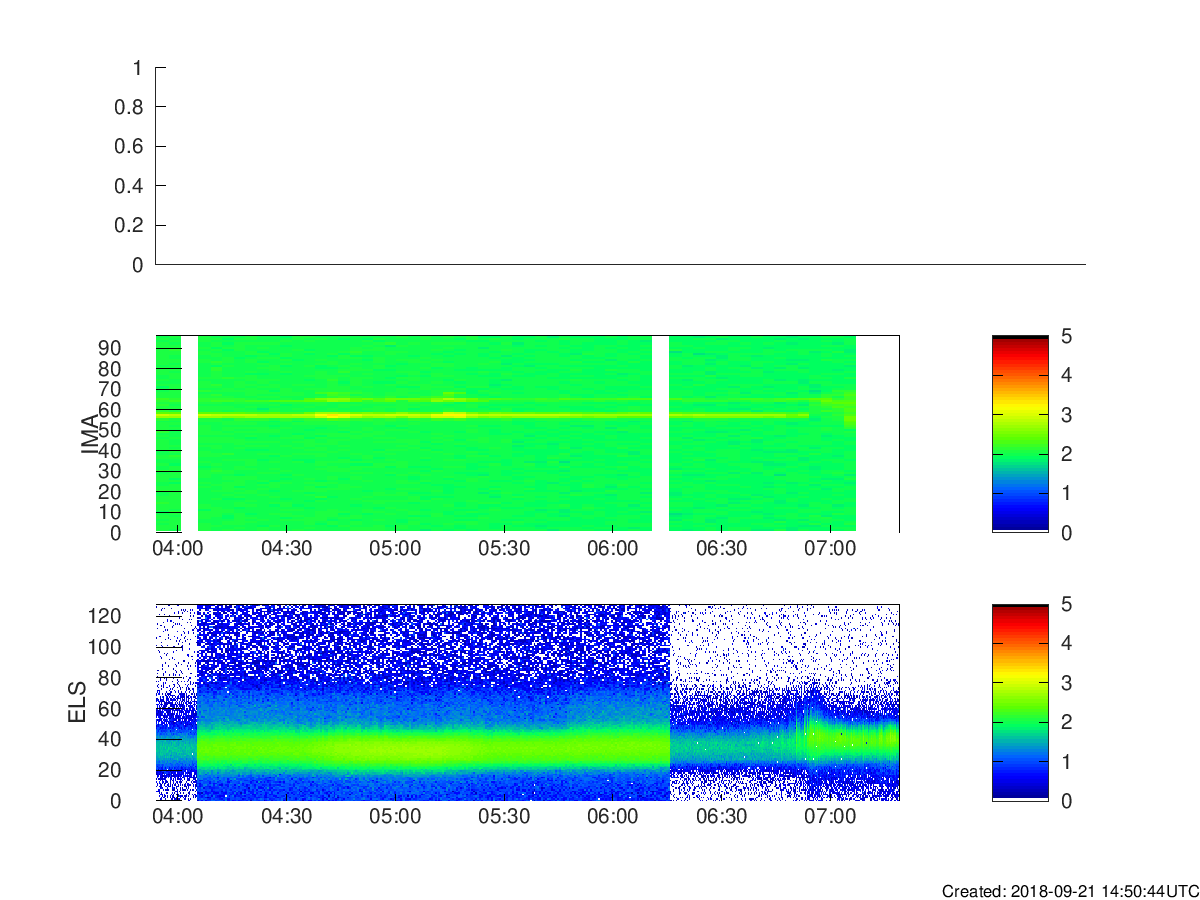Click the '0' label on IMA colorbar
This screenshot has width=1200, height=900.
1066,533
